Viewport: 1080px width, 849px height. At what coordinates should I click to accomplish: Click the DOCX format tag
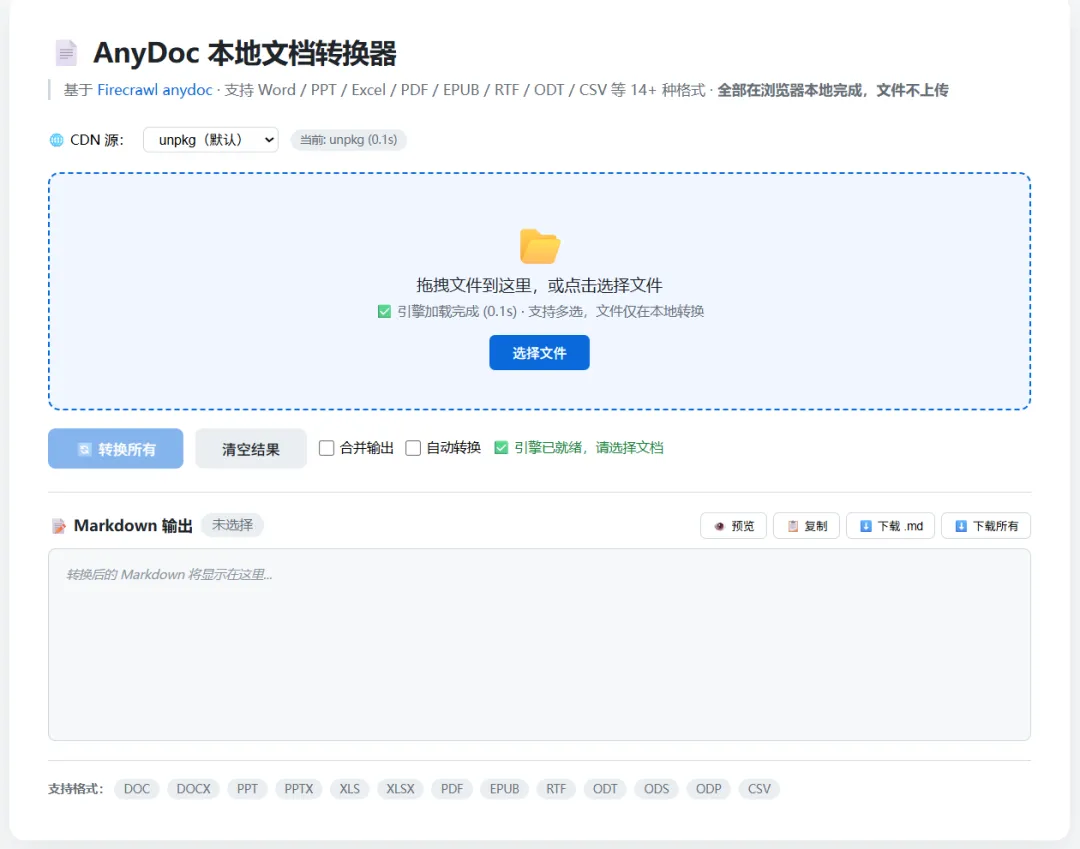click(x=194, y=789)
